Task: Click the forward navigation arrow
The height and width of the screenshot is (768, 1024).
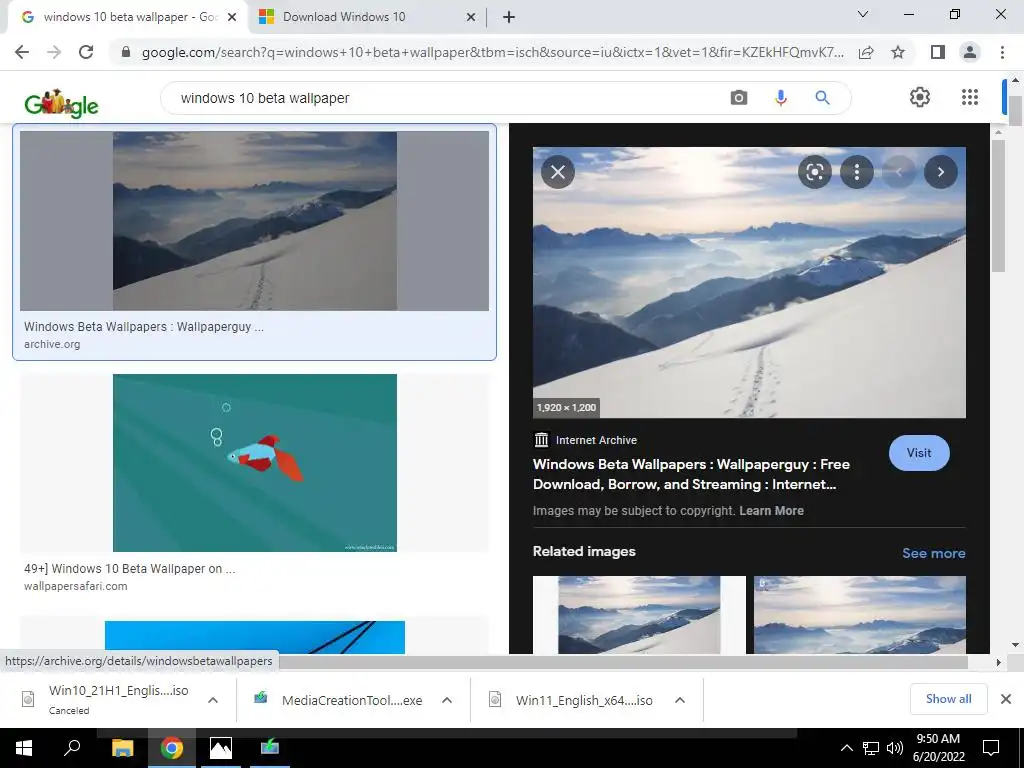Action: (54, 52)
